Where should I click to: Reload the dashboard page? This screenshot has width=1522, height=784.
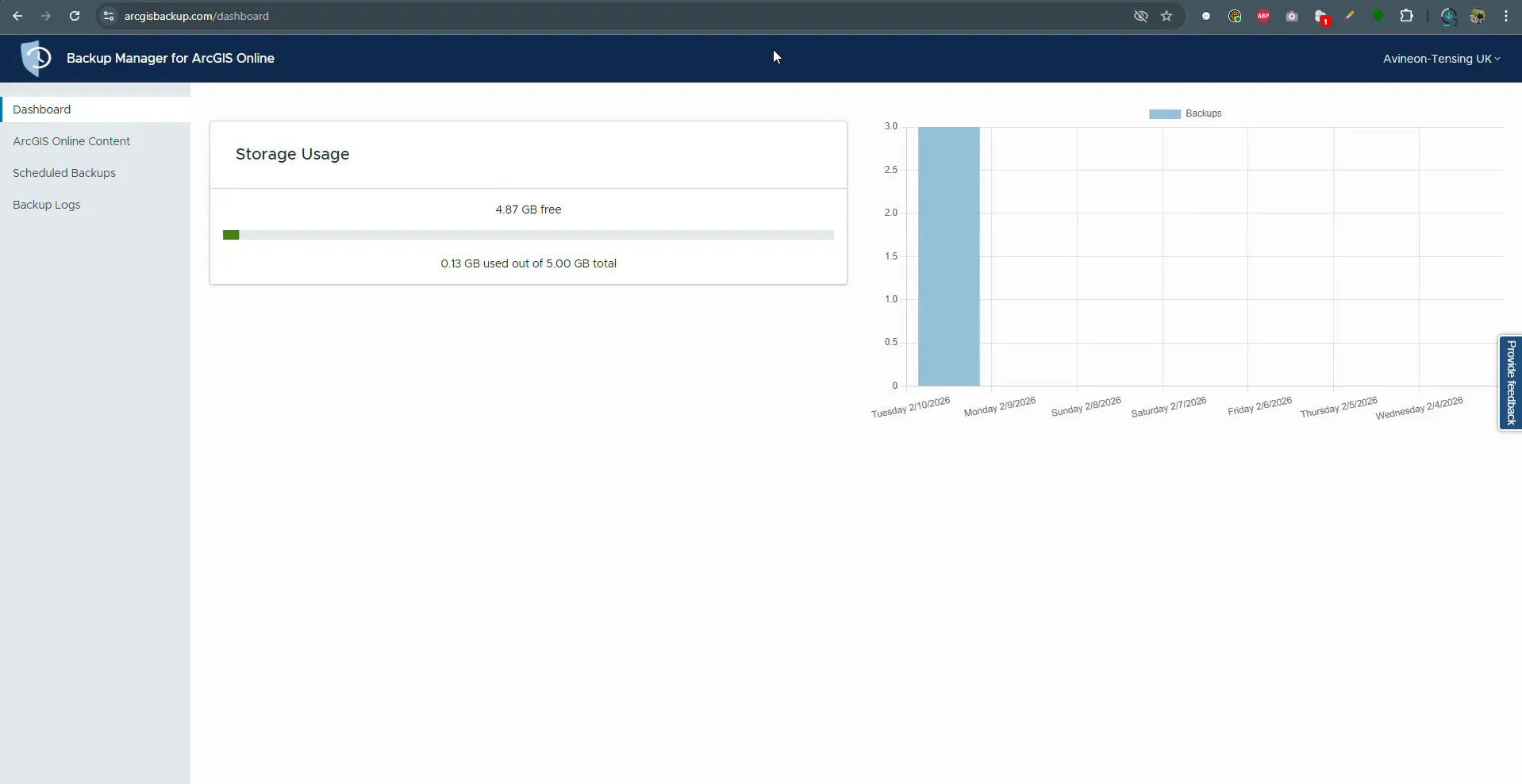pos(75,16)
